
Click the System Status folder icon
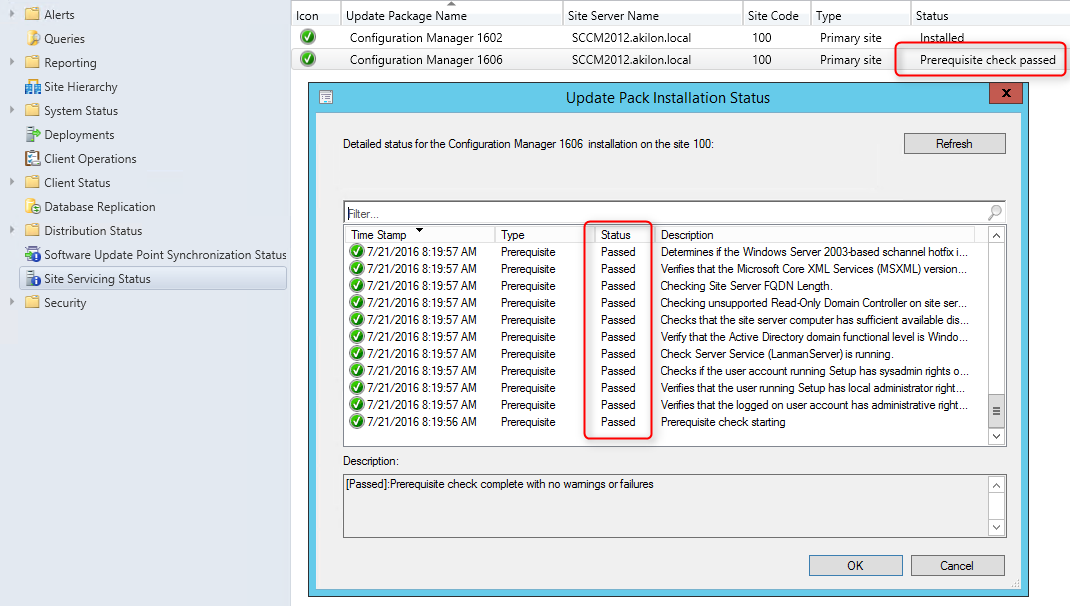(x=32, y=110)
